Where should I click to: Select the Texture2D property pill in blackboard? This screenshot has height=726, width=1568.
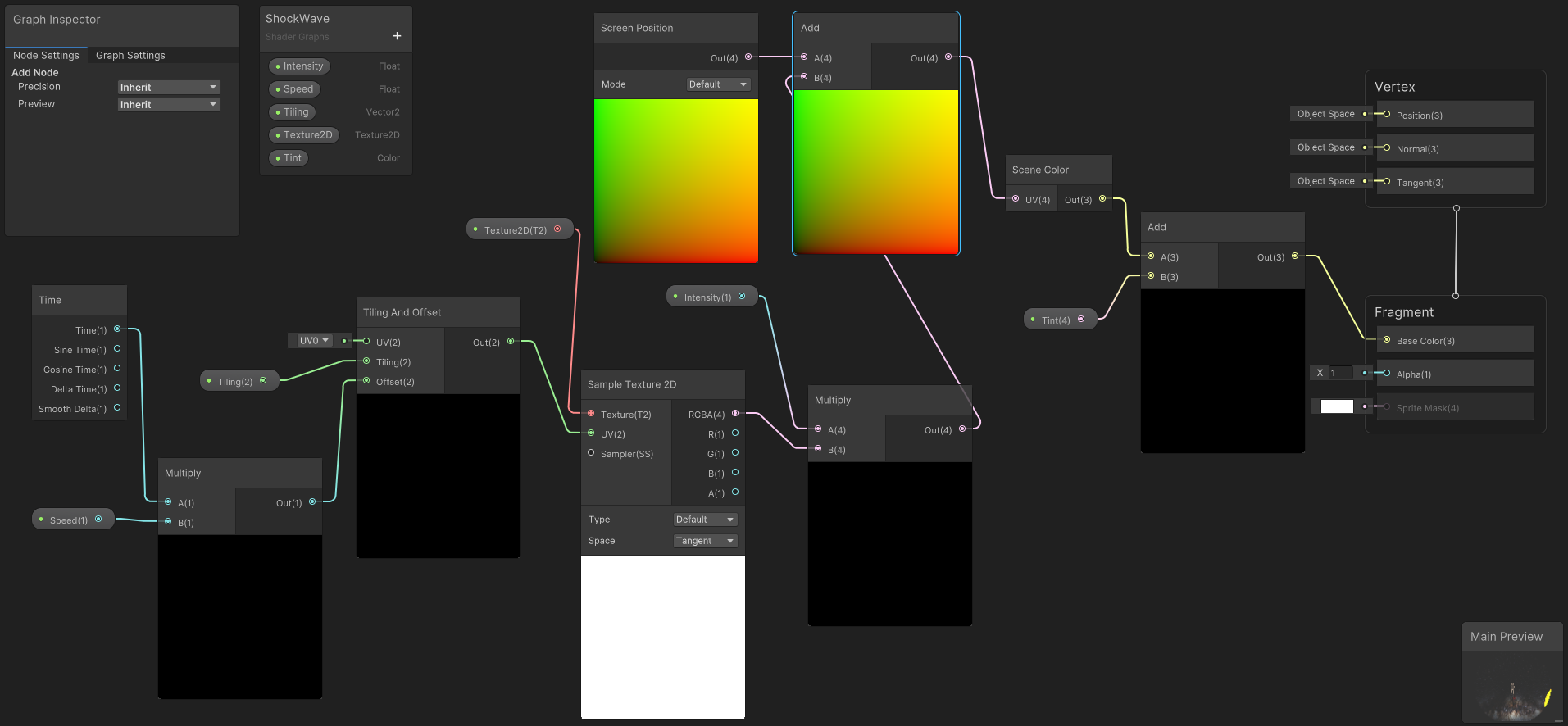tap(304, 135)
